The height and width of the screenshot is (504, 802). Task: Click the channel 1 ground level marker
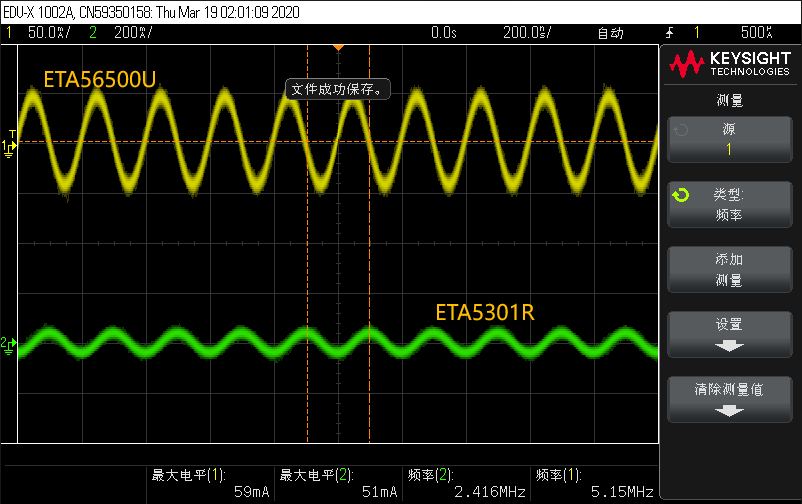tap(9, 148)
